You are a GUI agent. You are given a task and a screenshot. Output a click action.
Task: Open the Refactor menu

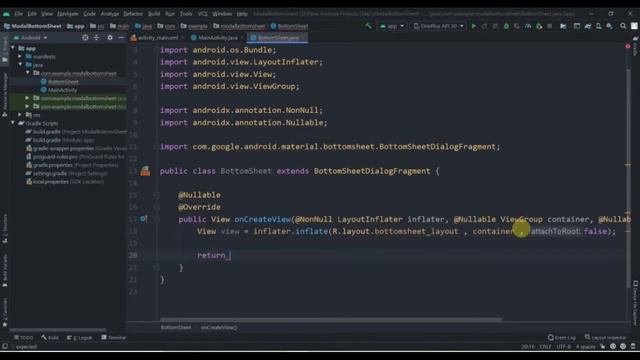pyautogui.click(x=133, y=13)
